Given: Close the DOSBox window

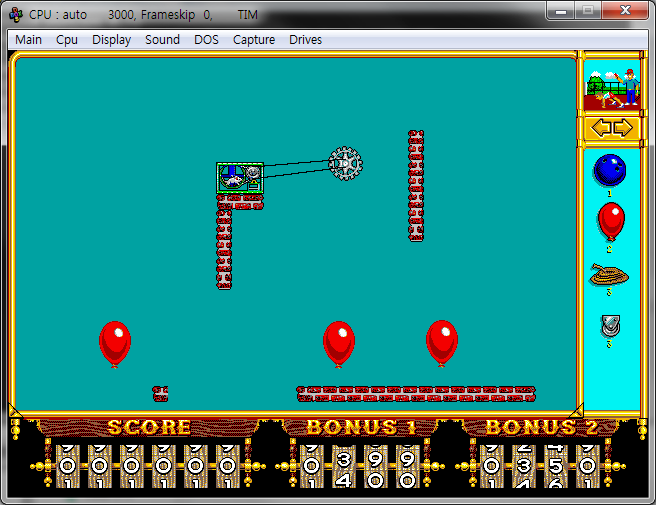Looking at the screenshot, I should point(625,10).
